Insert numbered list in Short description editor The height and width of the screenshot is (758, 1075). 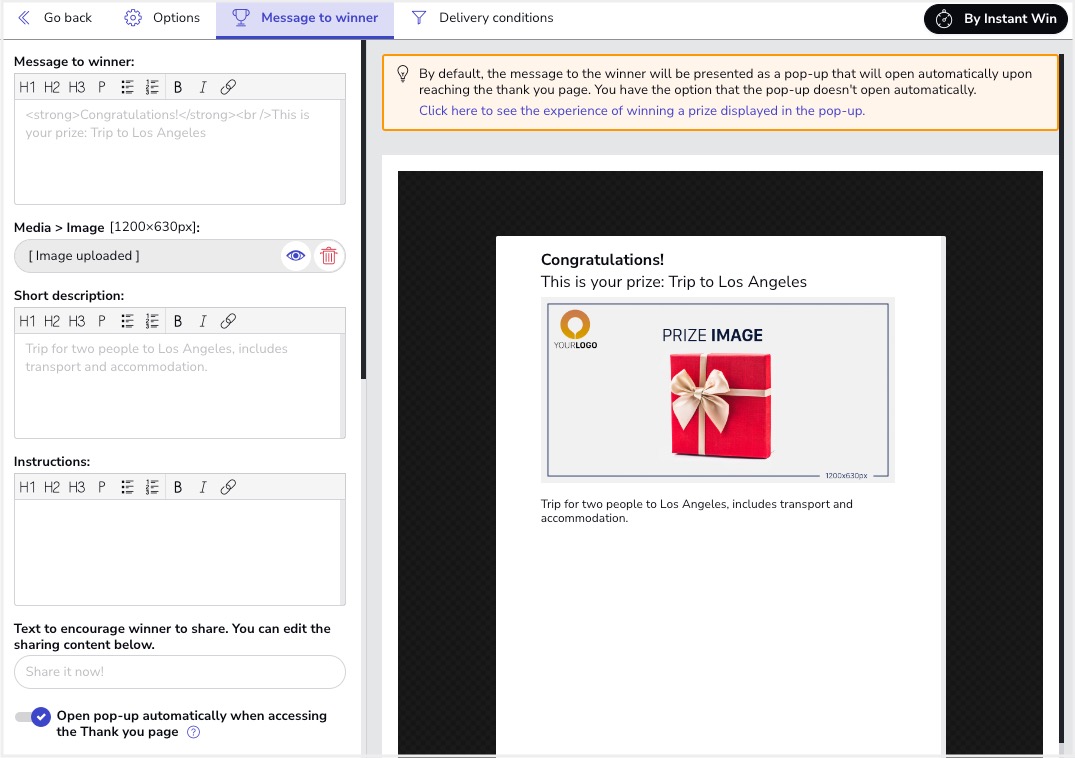[153, 321]
